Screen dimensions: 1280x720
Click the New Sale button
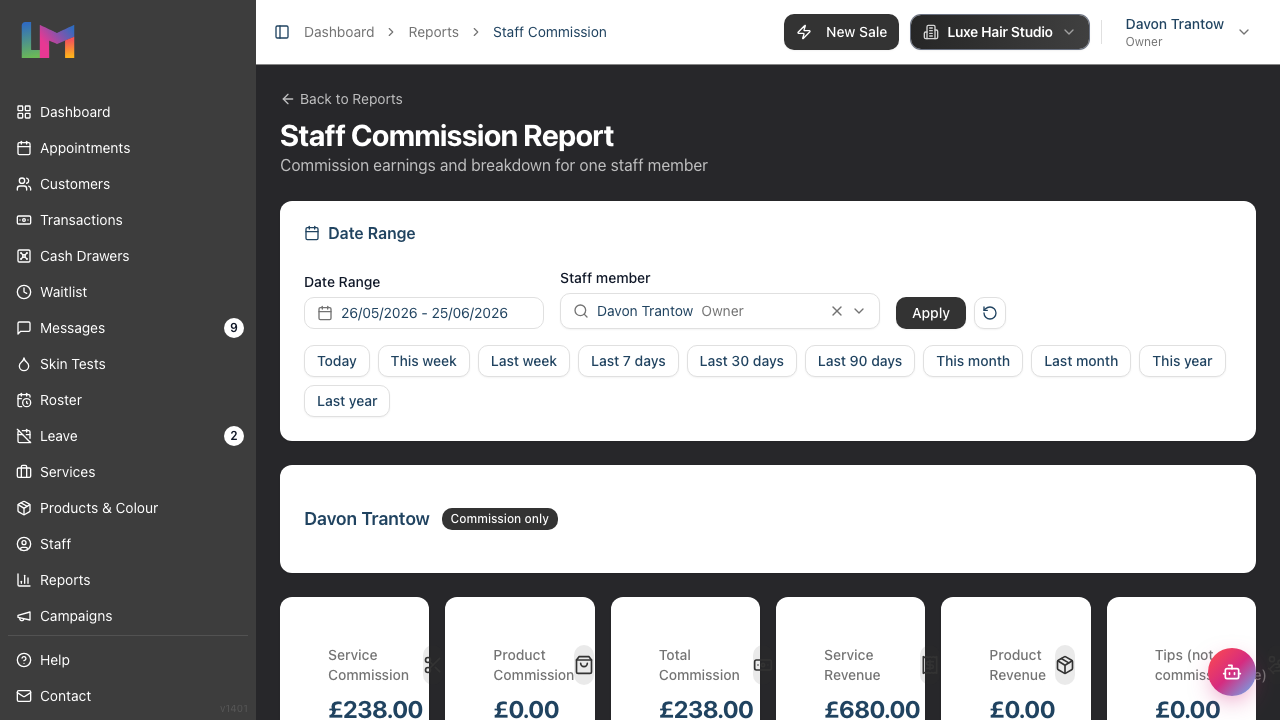[842, 32]
